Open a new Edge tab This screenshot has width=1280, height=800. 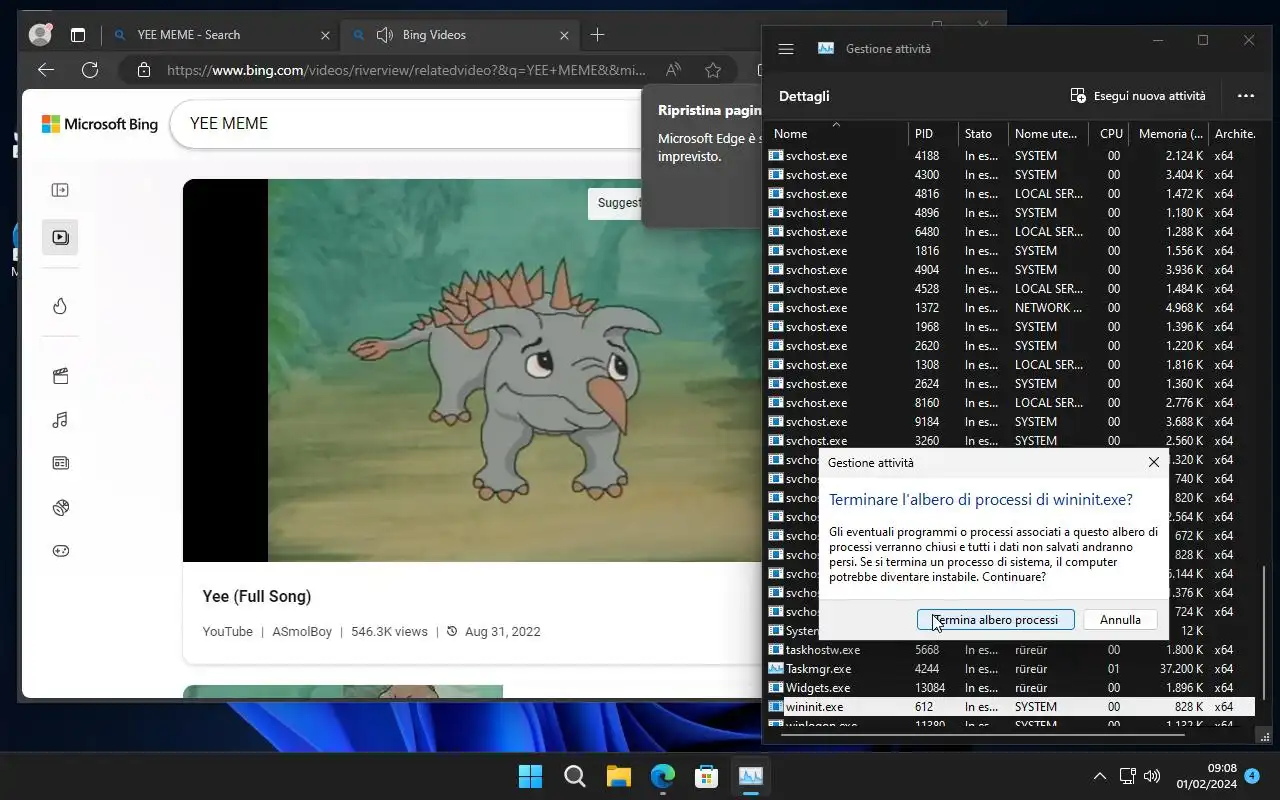(597, 35)
